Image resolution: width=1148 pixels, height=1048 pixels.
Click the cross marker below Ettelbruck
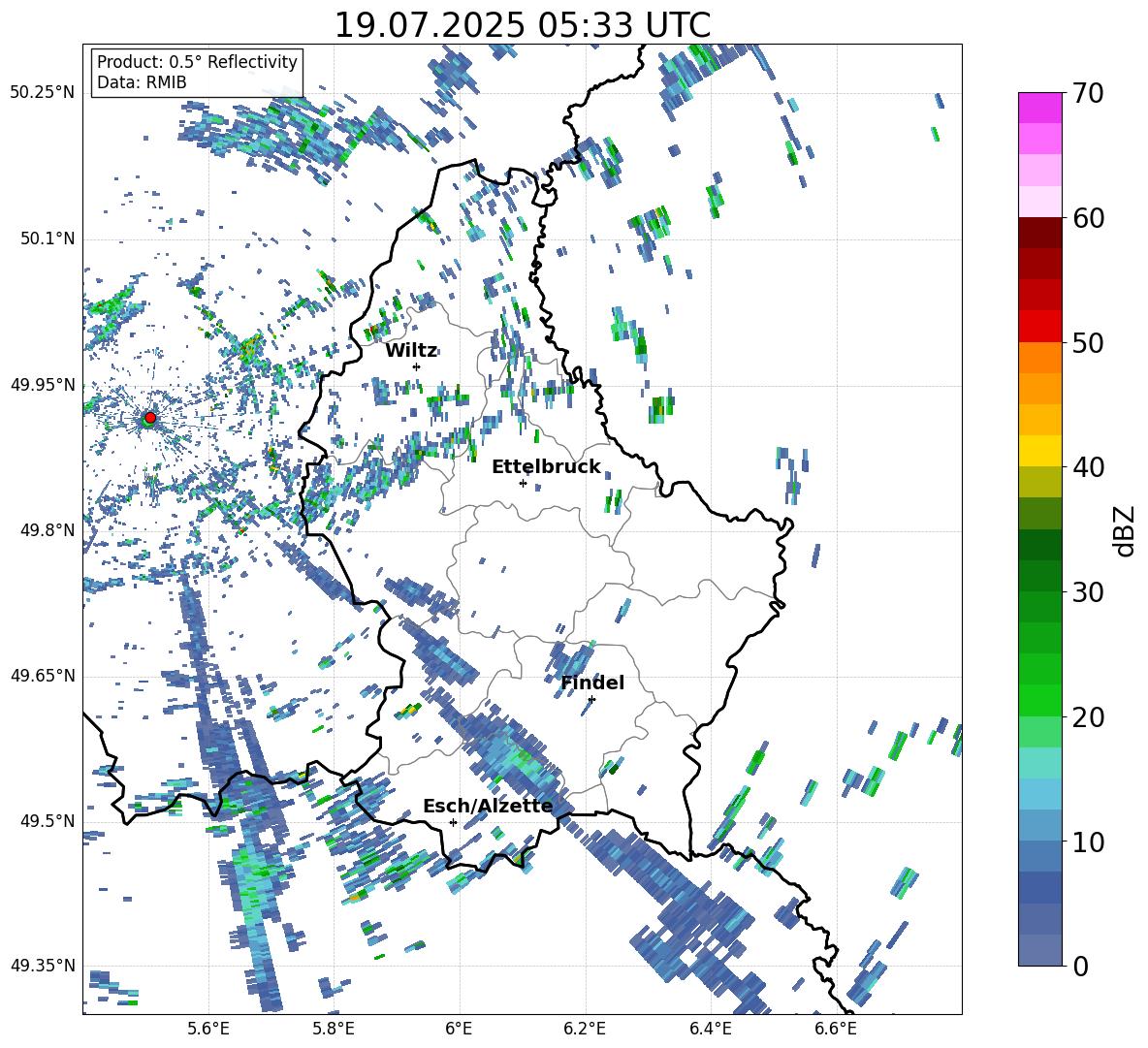coord(523,483)
